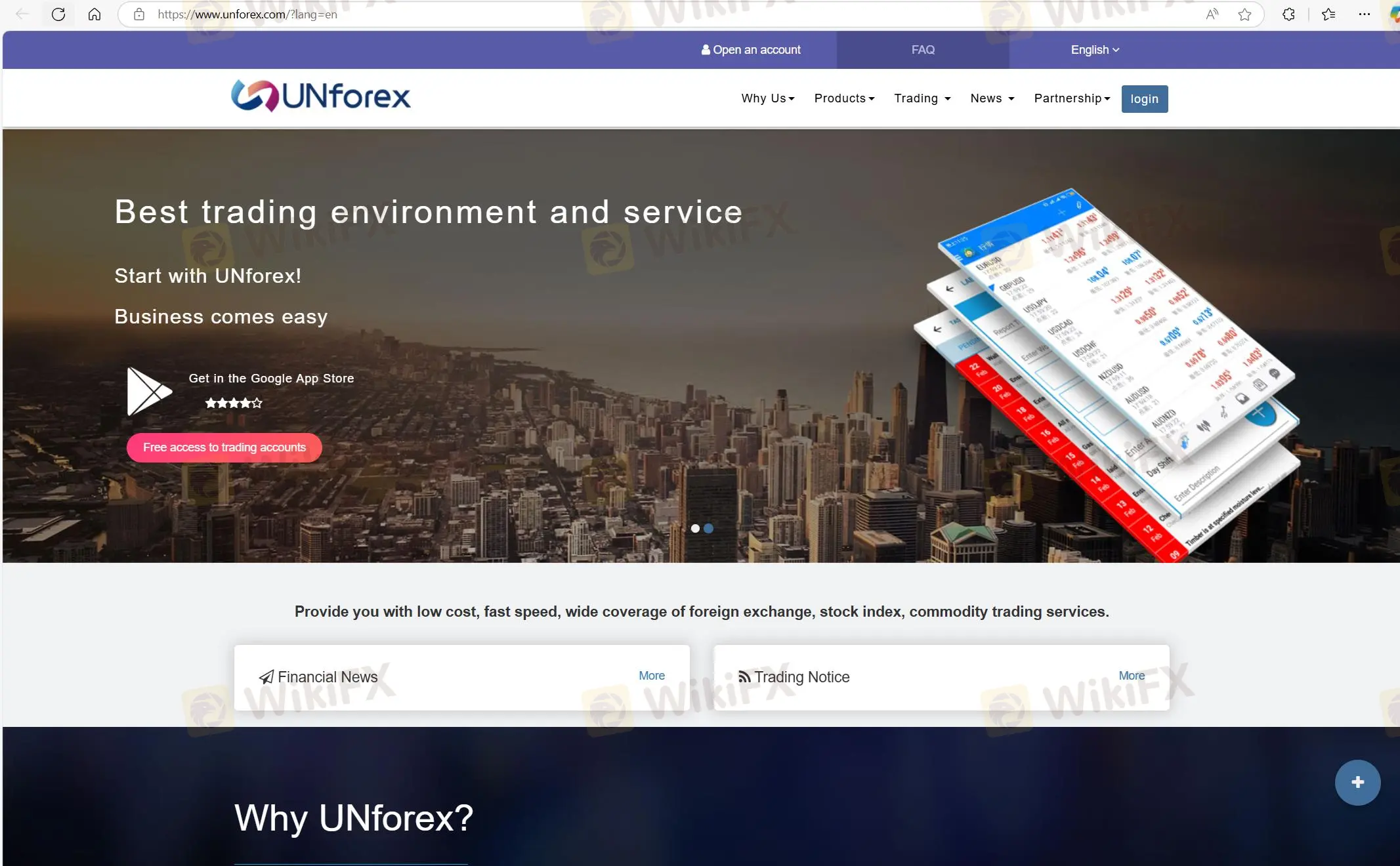Expand the News menu
Image resolution: width=1400 pixels, height=866 pixels.
click(x=992, y=98)
